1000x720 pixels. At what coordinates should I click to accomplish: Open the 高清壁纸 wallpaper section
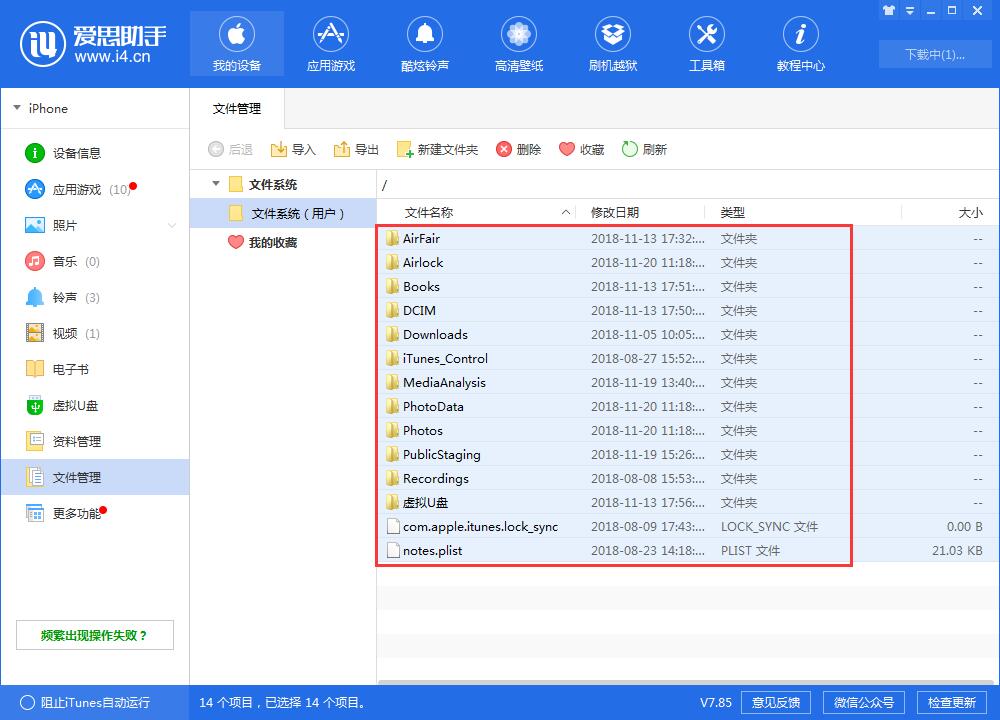(x=518, y=43)
